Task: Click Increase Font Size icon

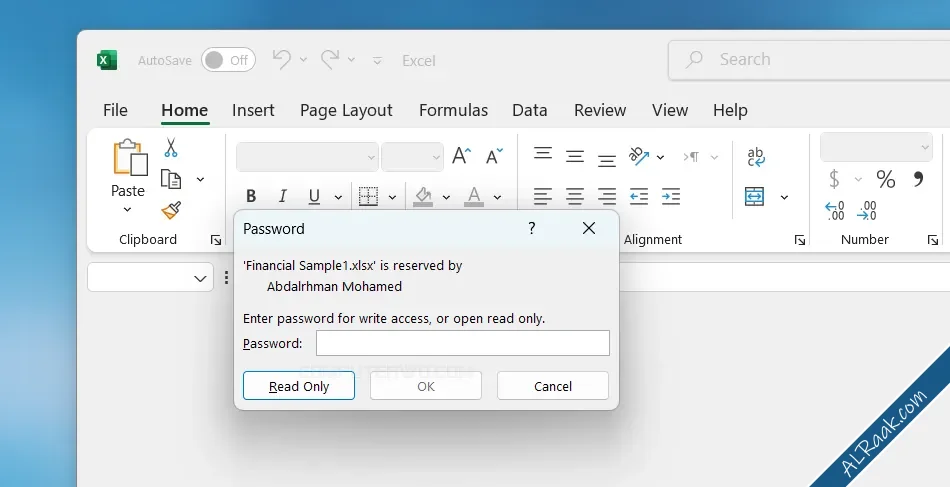Action: coord(462,156)
